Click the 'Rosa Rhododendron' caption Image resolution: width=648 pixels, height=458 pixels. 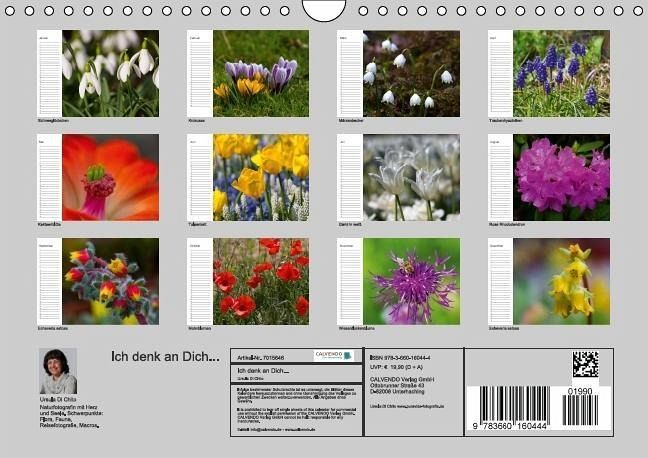[x=507, y=224]
